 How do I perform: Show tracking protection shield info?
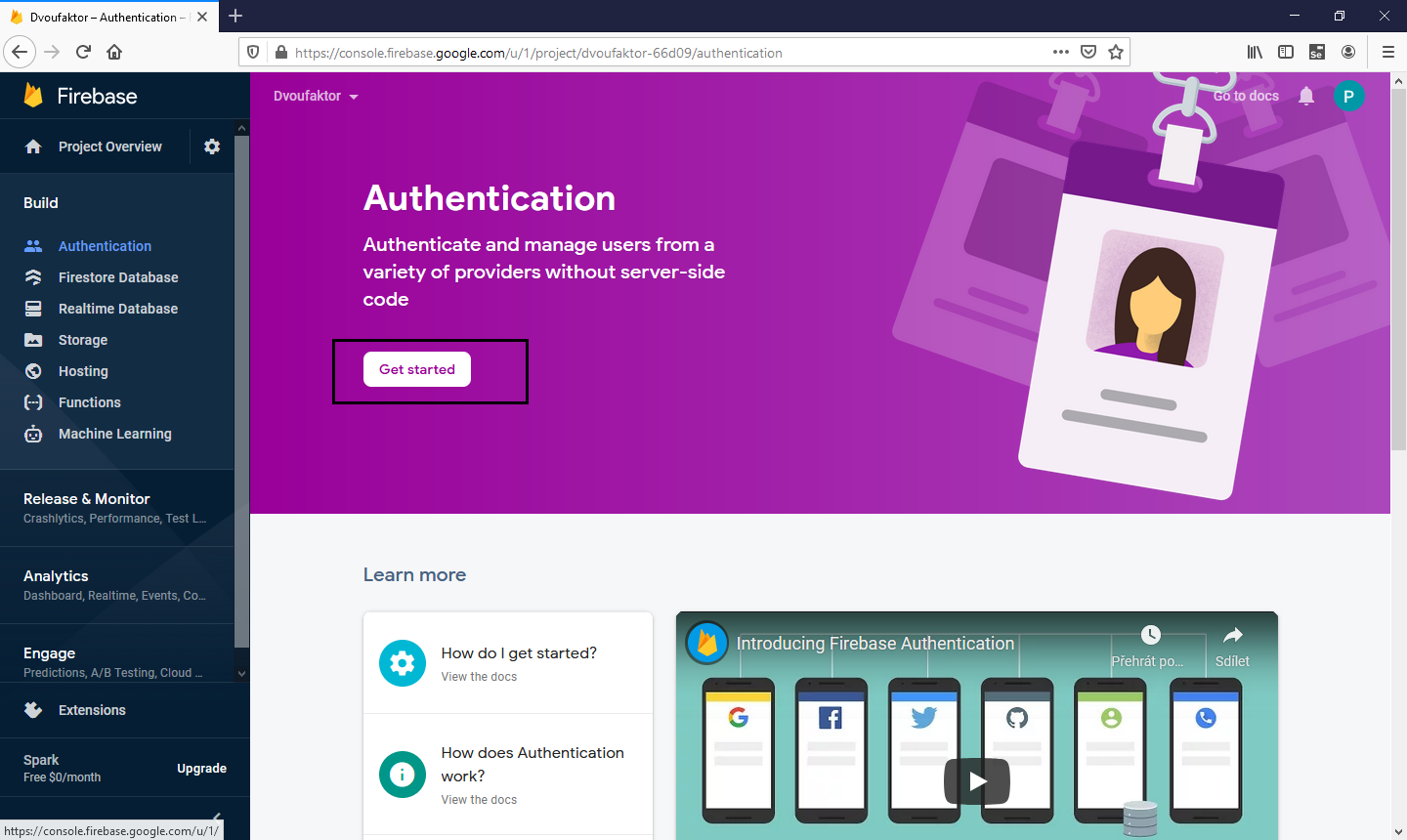(253, 53)
